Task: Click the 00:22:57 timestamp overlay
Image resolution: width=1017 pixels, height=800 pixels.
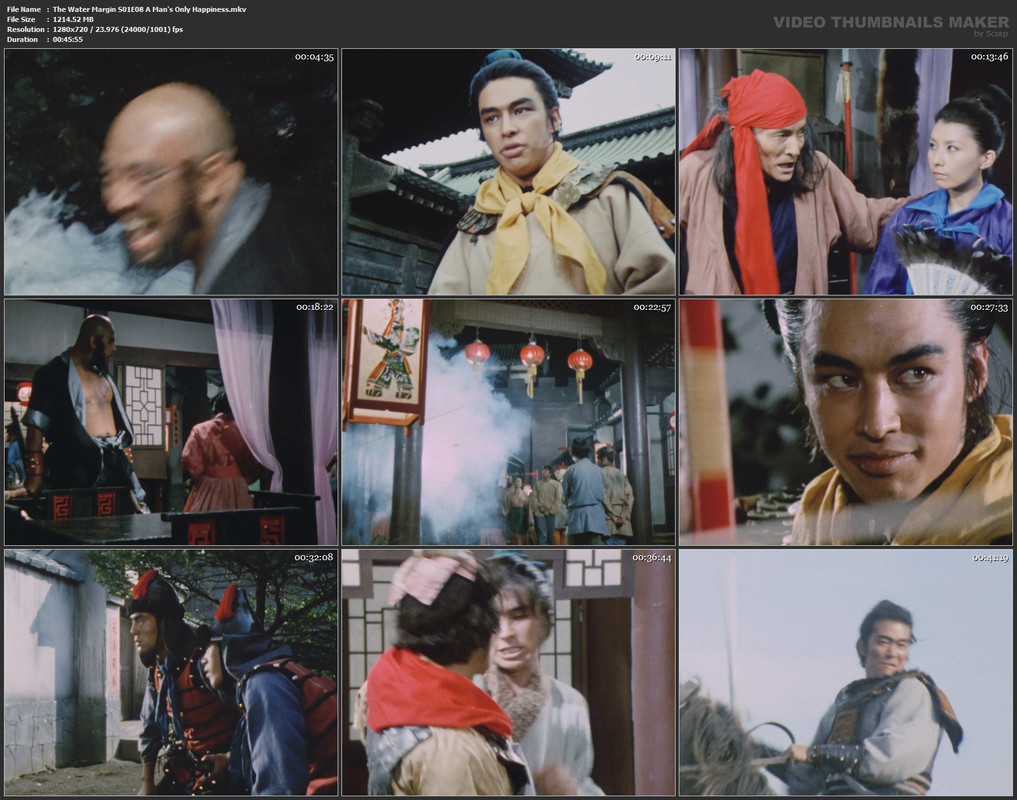Action: coord(652,307)
